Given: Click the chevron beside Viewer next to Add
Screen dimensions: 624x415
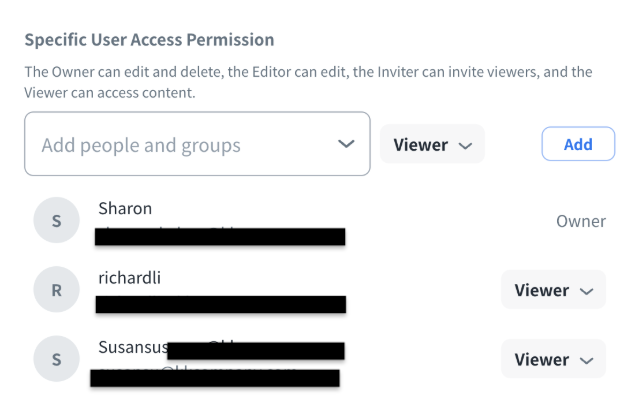Looking at the screenshot, I should pos(465,145).
